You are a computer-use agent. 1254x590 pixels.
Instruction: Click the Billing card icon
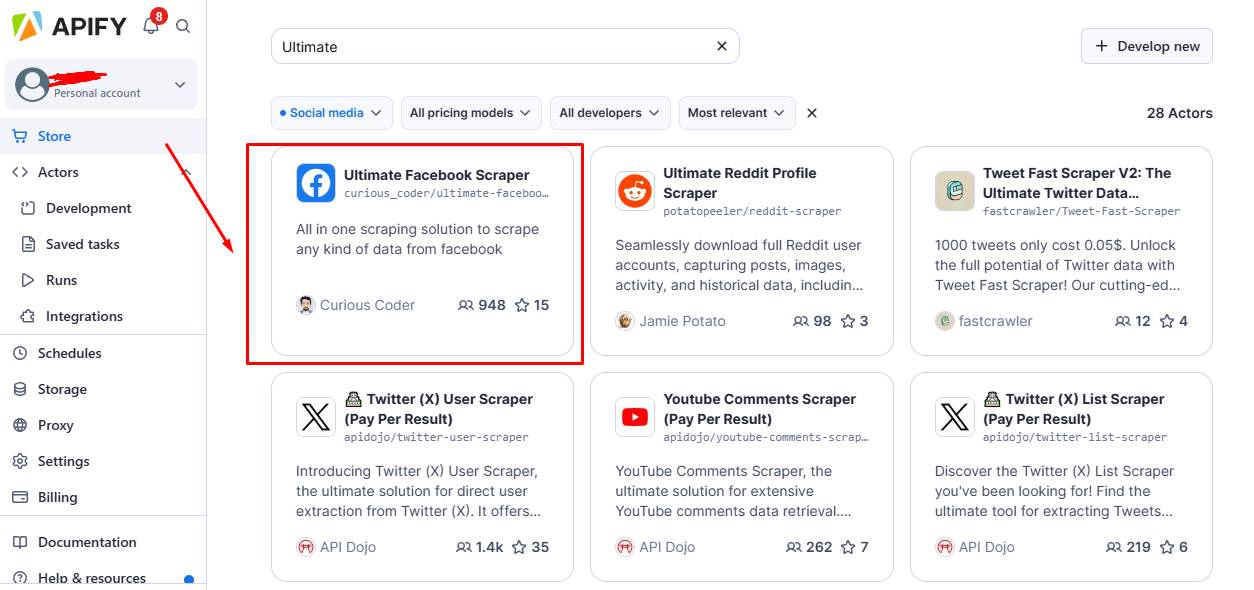19,497
